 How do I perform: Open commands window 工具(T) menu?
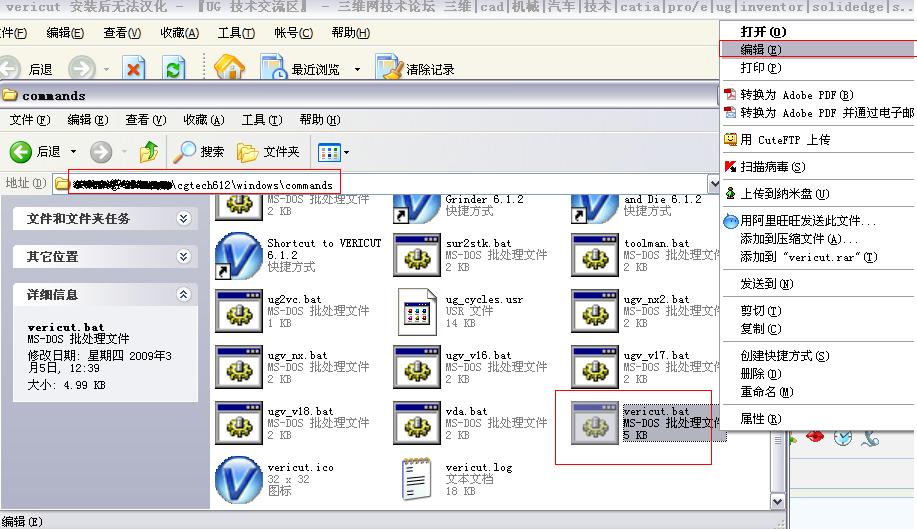[x=262, y=120]
